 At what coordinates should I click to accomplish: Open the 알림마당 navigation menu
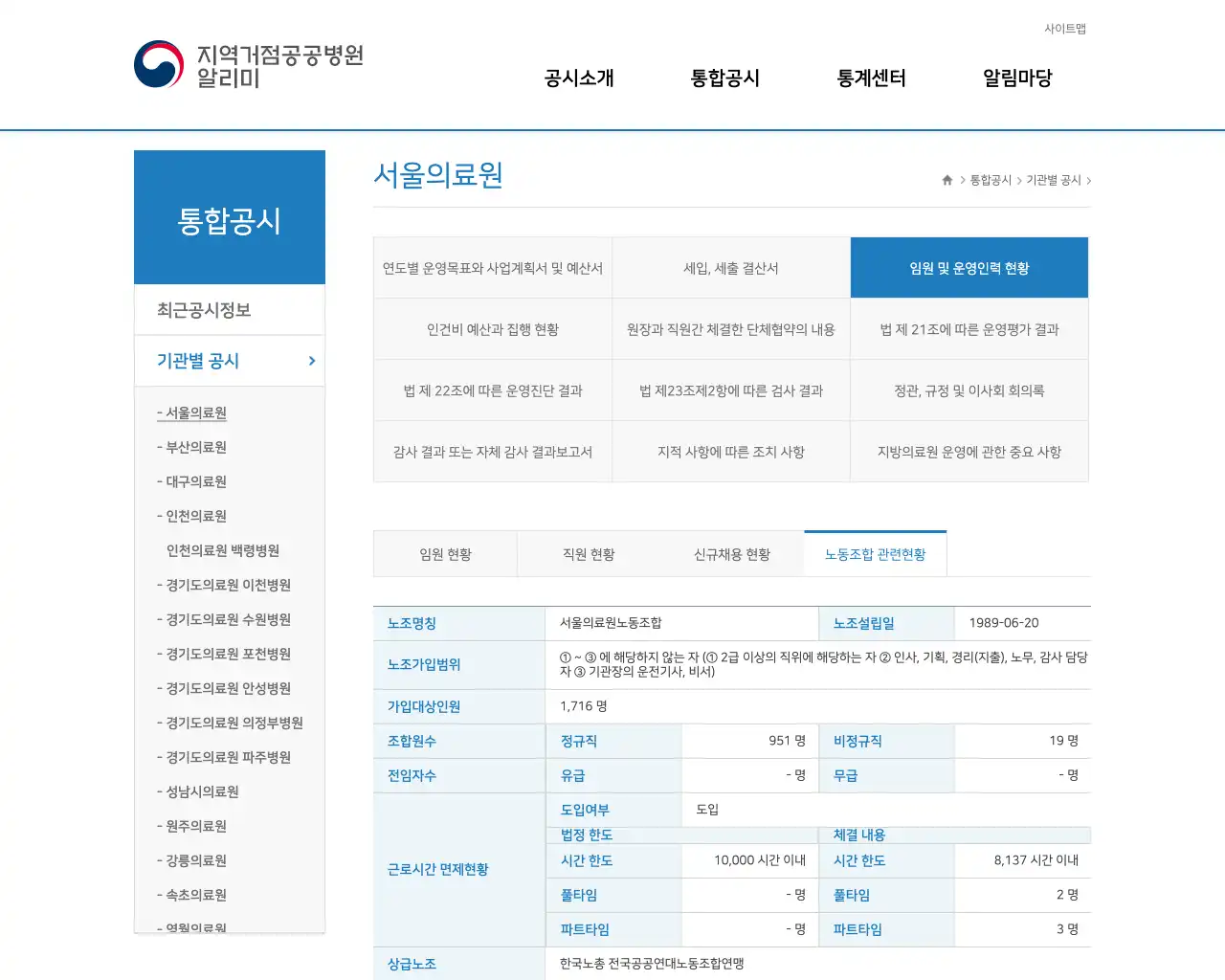(x=1016, y=78)
